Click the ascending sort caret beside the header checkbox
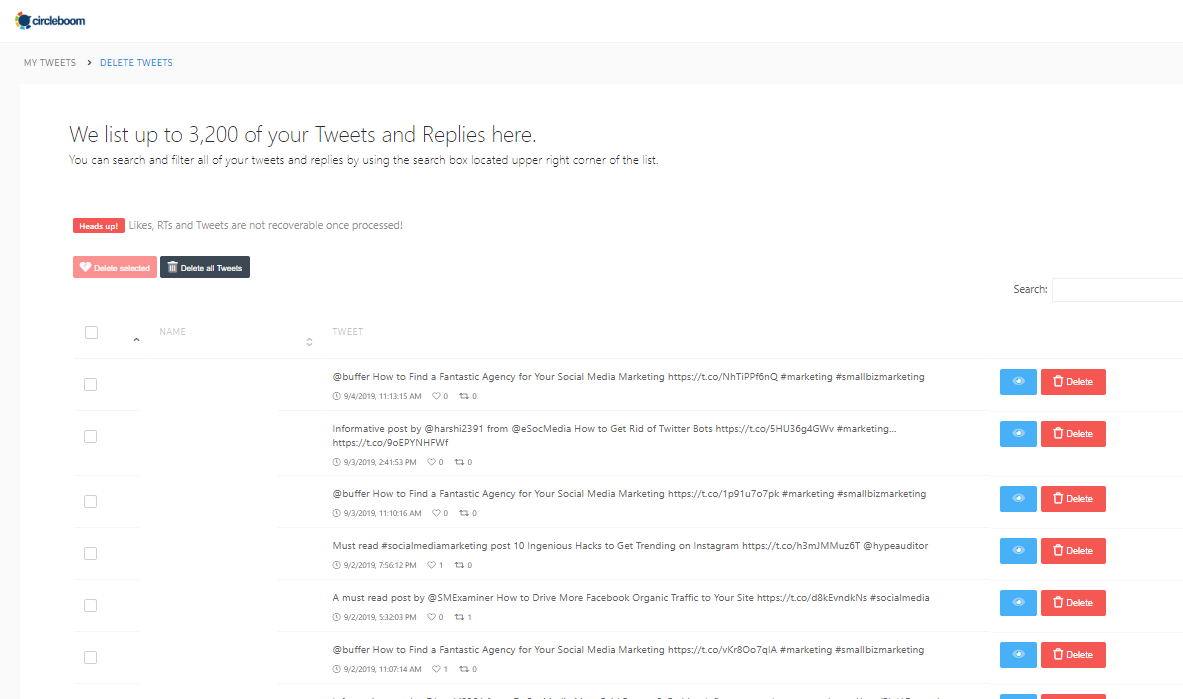This screenshot has width=1183, height=699. (x=136, y=340)
